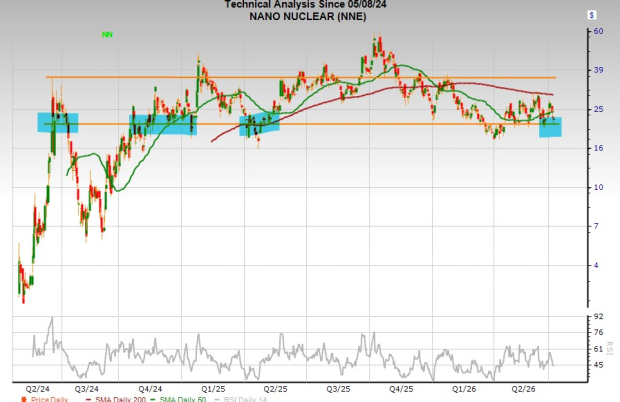620x402 pixels.
Task: Select the 'NANO NUCLEAR (NNE)' heading
Action: tap(308, 17)
